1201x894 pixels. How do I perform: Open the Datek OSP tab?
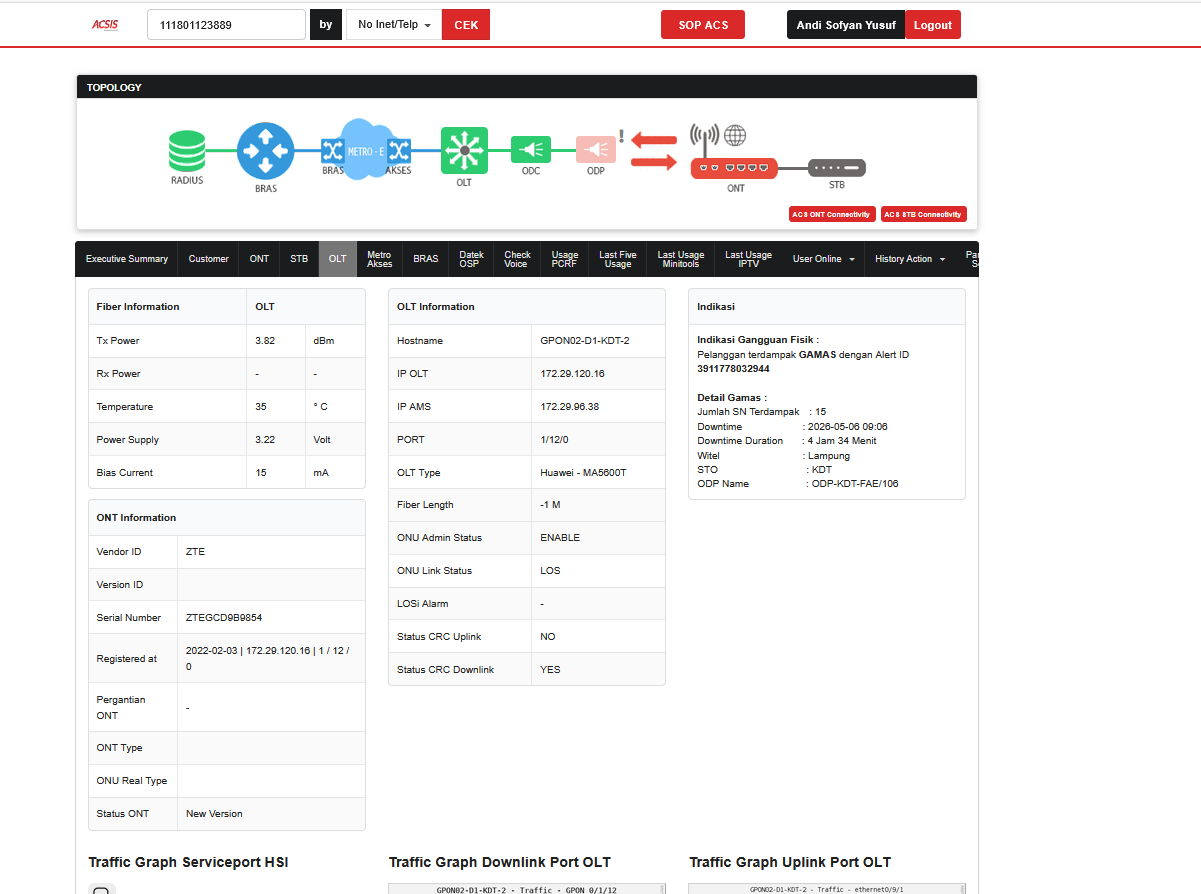tap(471, 259)
